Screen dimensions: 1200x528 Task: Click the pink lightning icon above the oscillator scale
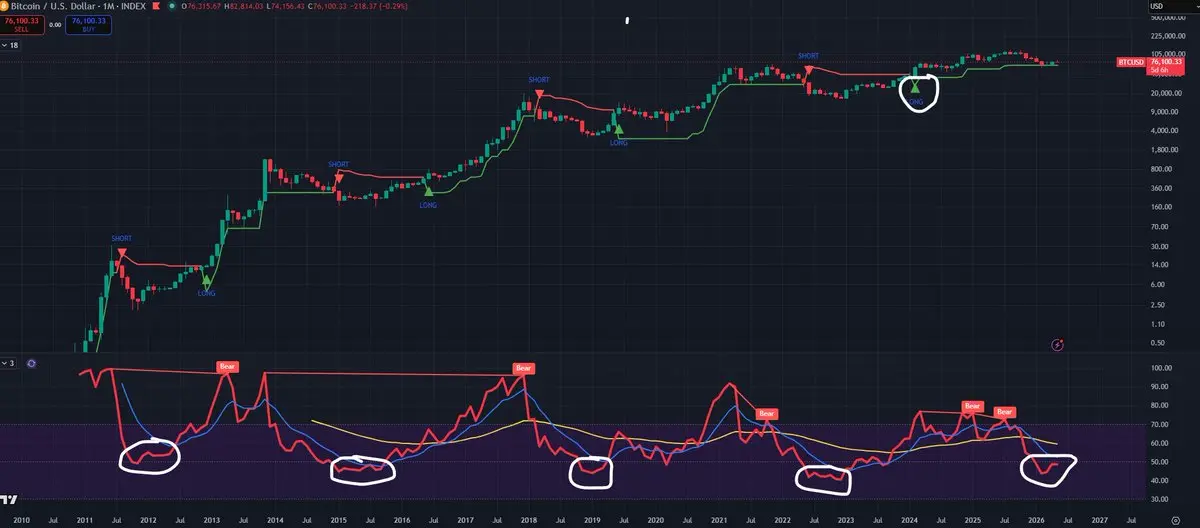(1059, 344)
